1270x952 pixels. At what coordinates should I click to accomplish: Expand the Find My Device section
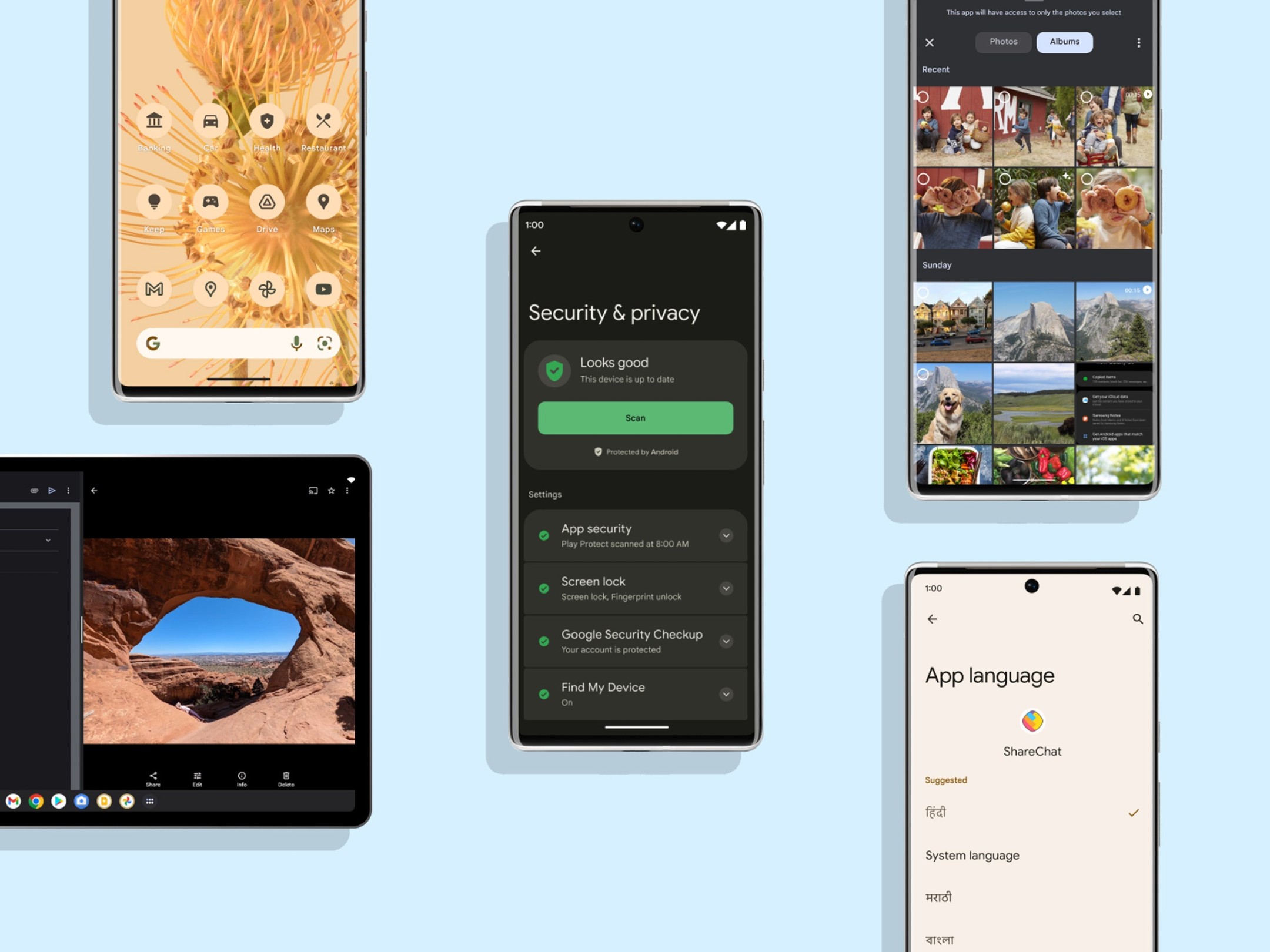pos(727,694)
